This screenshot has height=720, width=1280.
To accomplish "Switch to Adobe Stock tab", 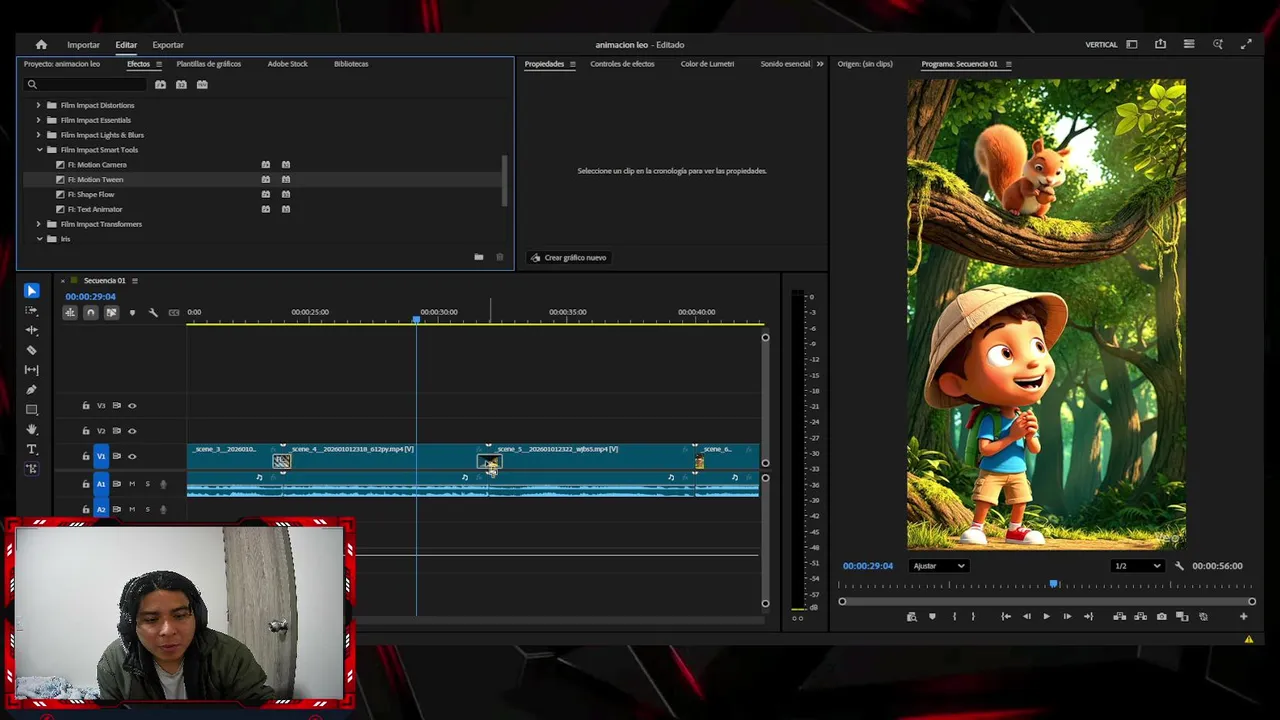I will [x=287, y=64].
